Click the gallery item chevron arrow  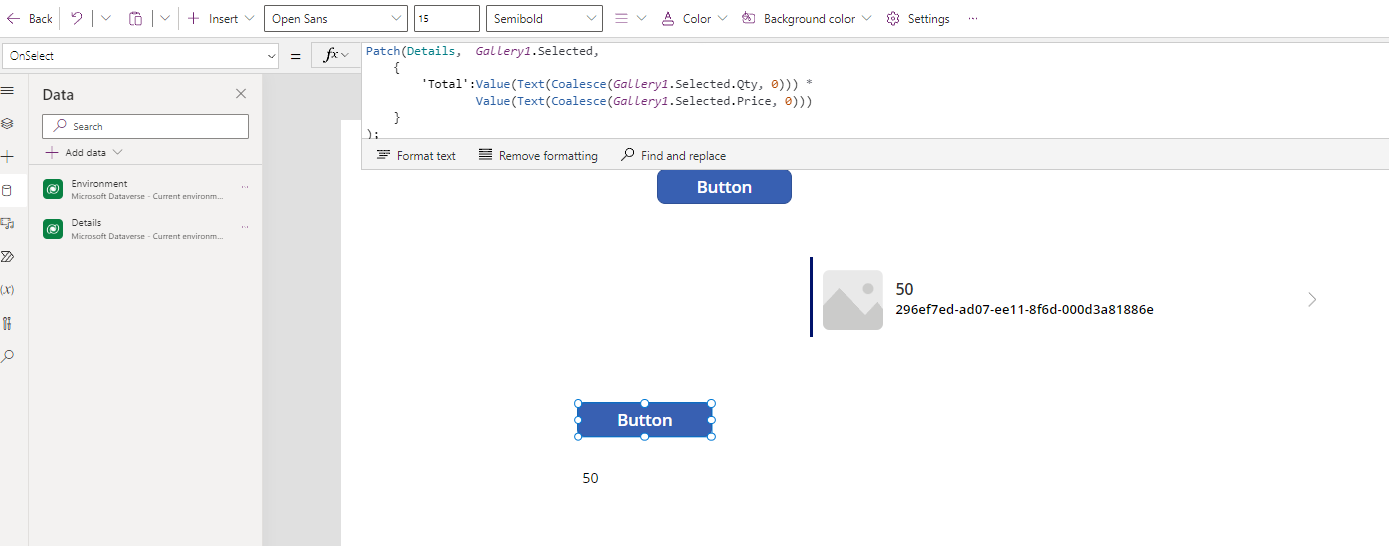tap(1312, 299)
